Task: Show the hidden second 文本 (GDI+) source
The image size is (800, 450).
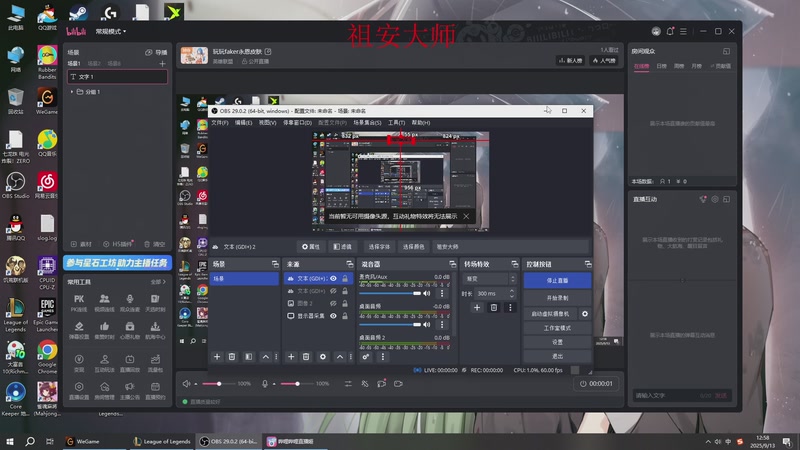Action: pos(333,291)
